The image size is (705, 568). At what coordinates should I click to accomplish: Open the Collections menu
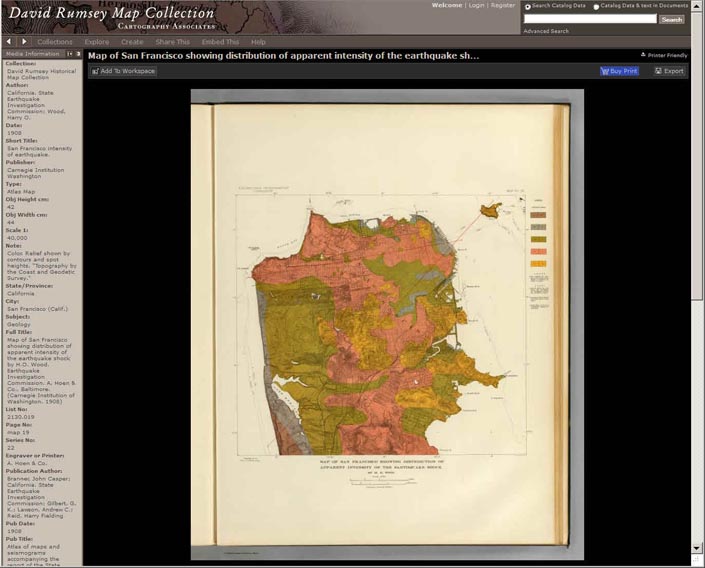[55, 42]
